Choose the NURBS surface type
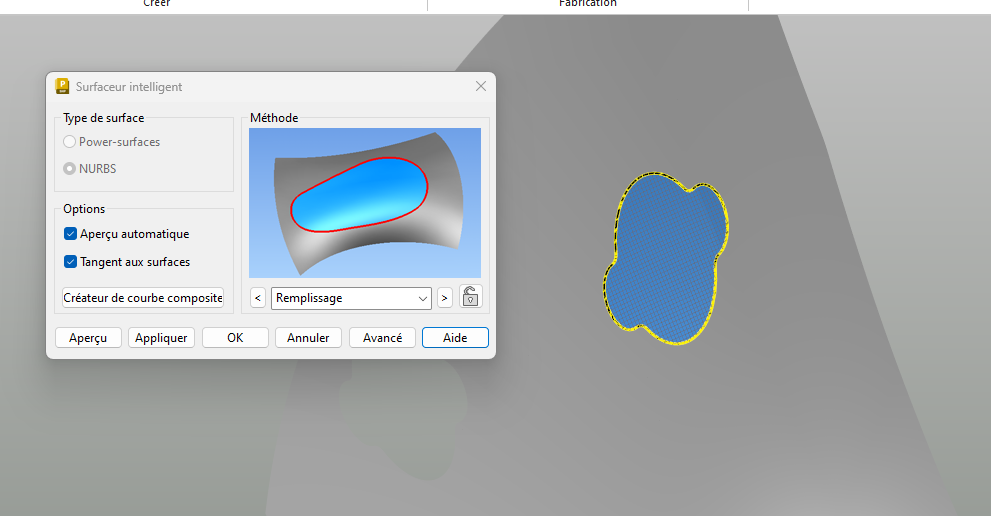The height and width of the screenshot is (516, 991). (70, 169)
